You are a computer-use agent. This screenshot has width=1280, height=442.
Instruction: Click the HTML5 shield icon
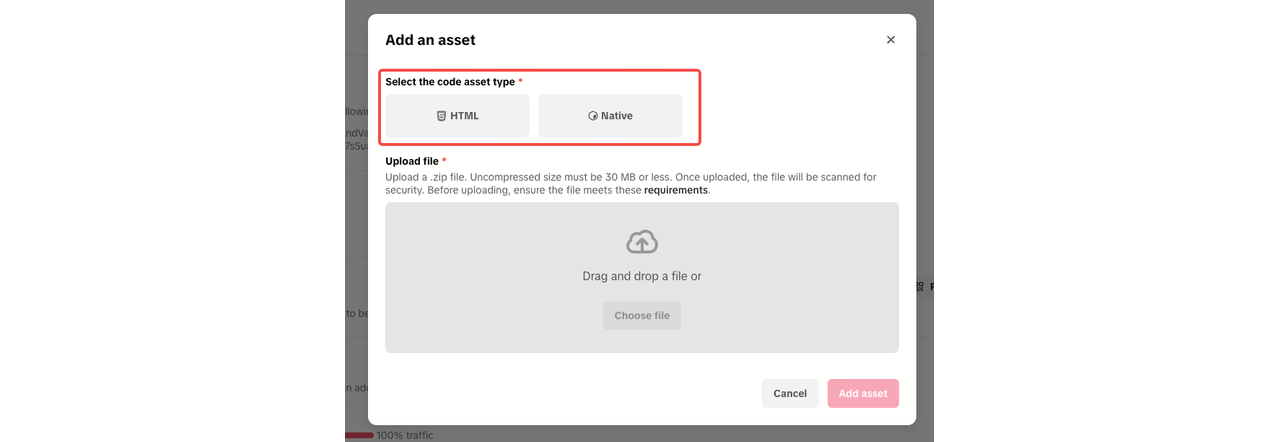(x=441, y=116)
